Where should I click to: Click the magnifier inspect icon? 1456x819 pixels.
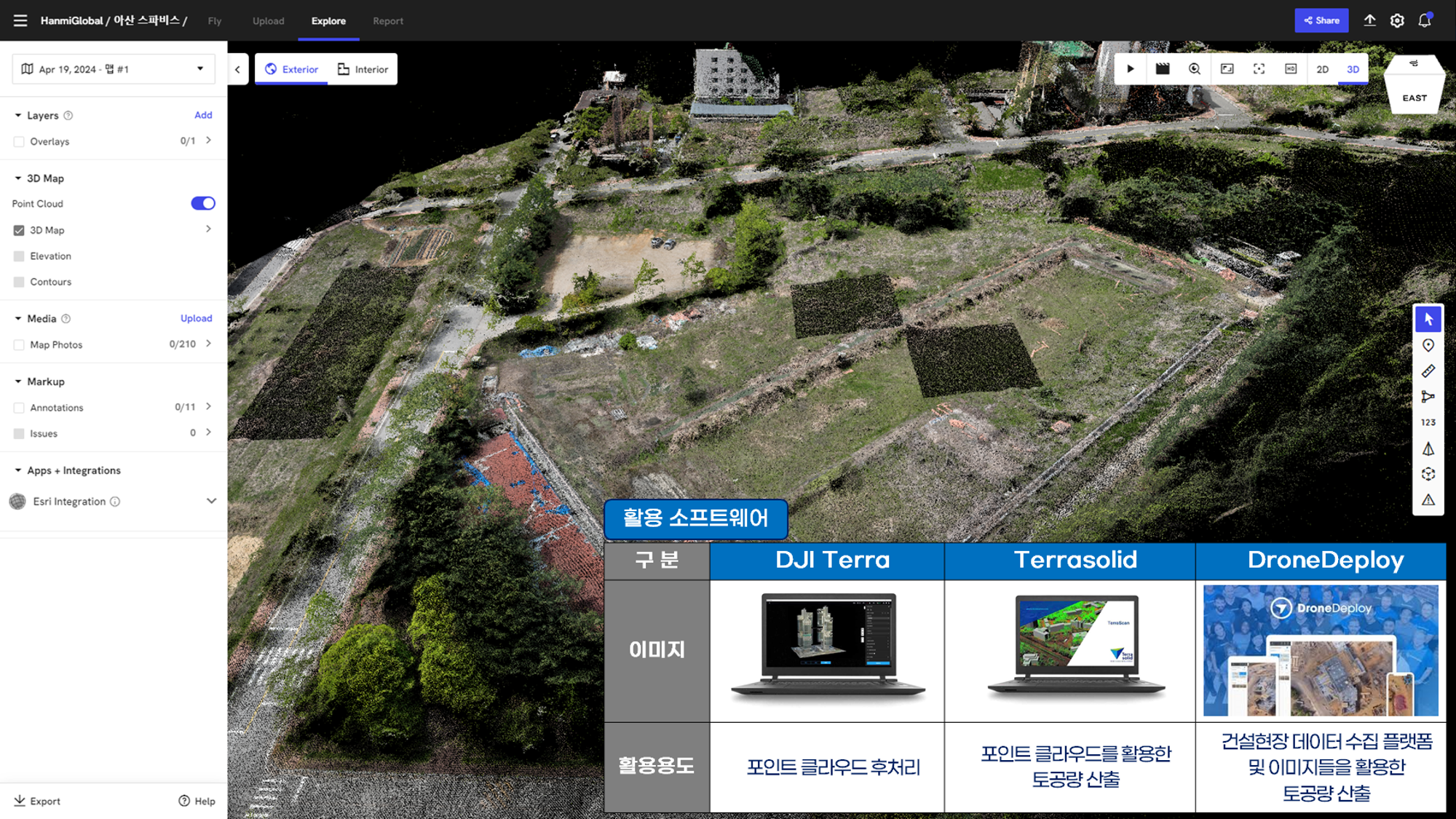pos(1195,69)
